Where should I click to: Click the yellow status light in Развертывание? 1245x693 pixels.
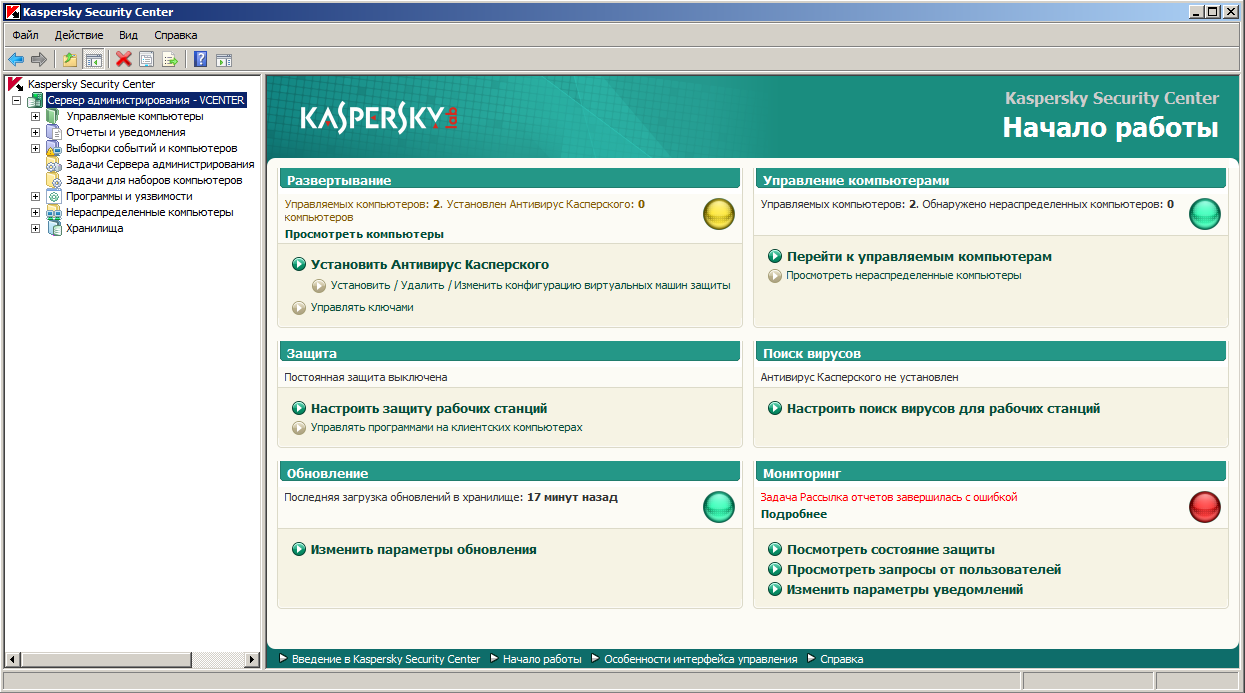(x=719, y=214)
